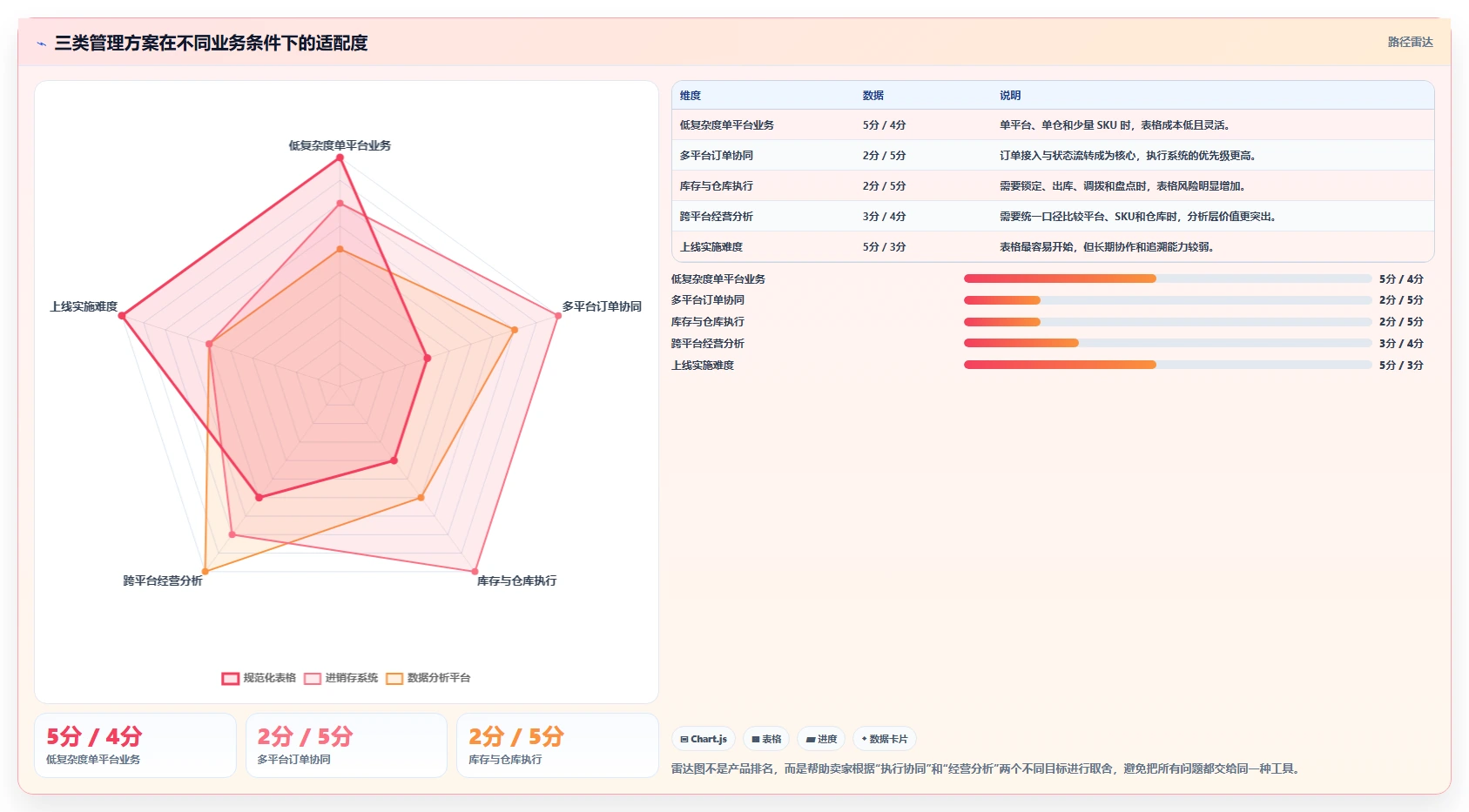
Task: Toggle the 进销存系统 legend swatch
Action: point(313,679)
